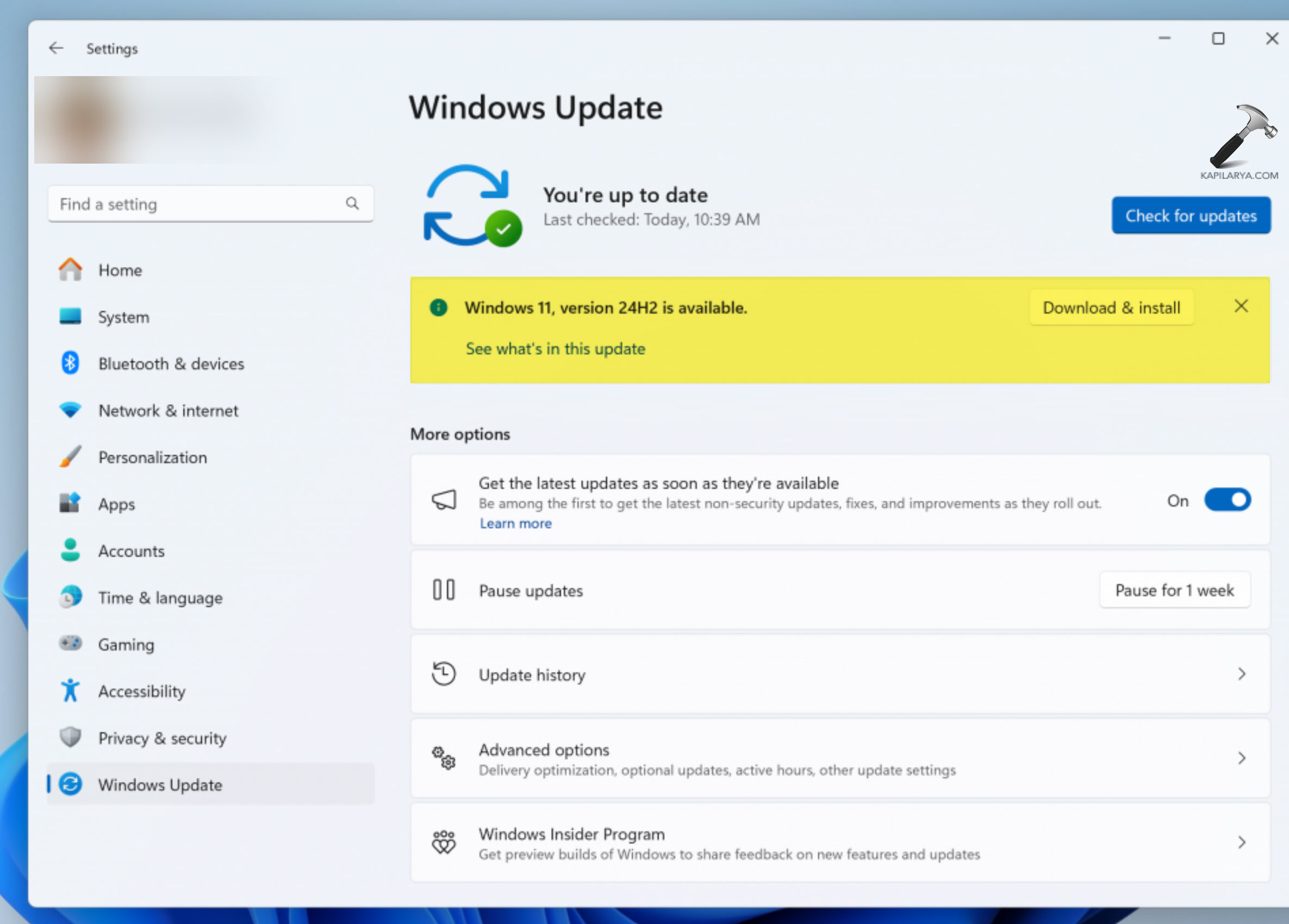The width and height of the screenshot is (1289, 924).
Task: Open See what's in this update link
Action: 555,348
